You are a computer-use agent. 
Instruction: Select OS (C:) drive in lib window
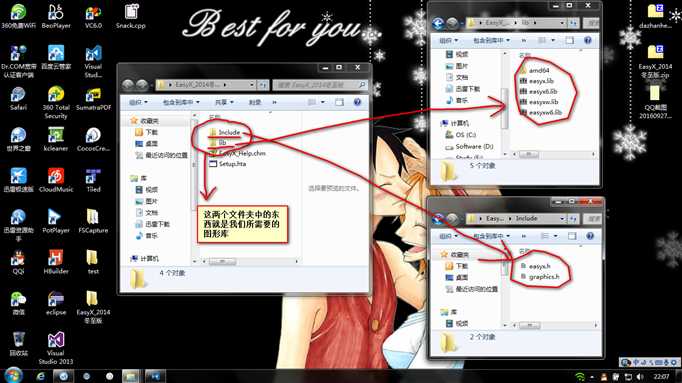click(x=460, y=135)
